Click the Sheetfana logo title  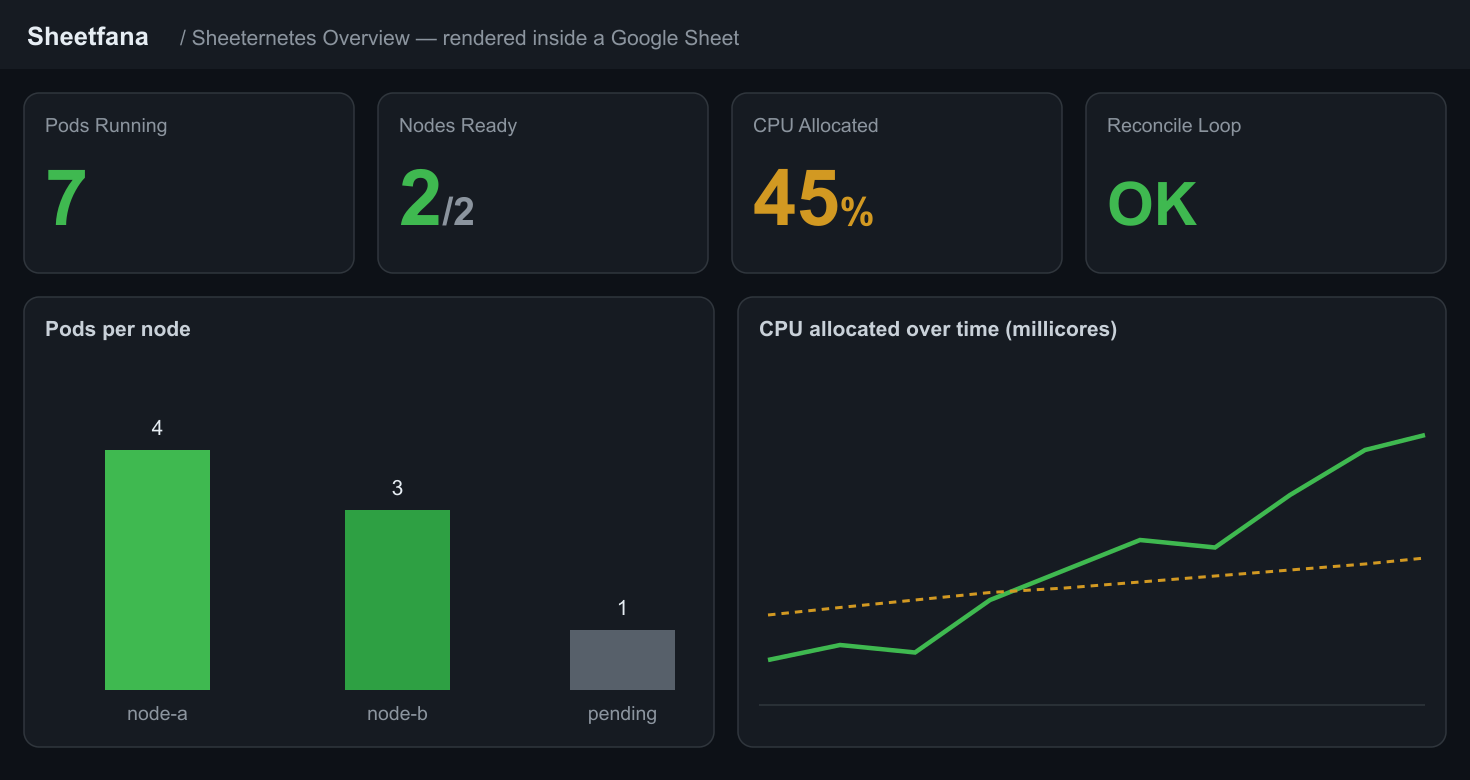point(88,37)
